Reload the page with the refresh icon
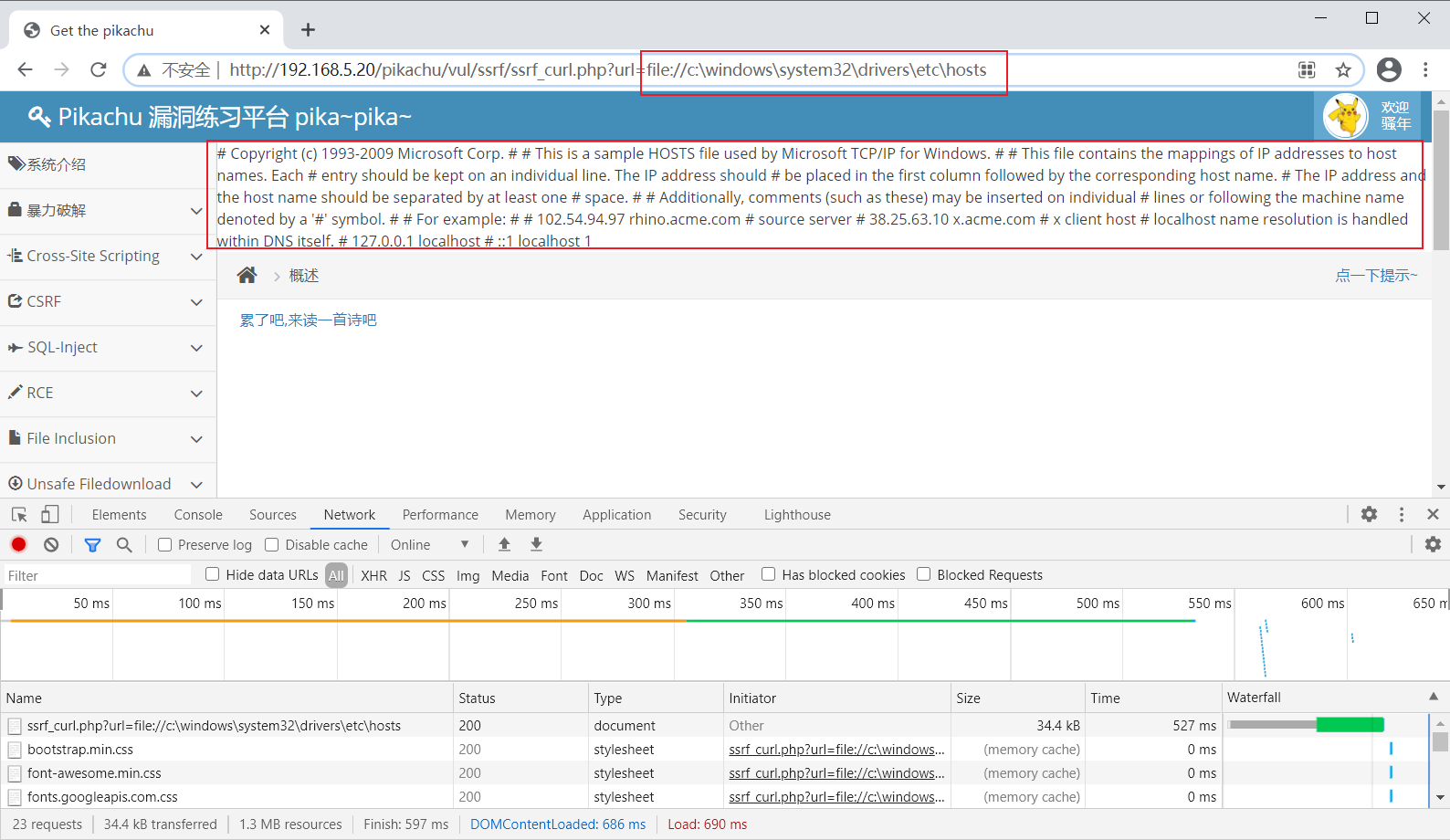 pos(99,69)
